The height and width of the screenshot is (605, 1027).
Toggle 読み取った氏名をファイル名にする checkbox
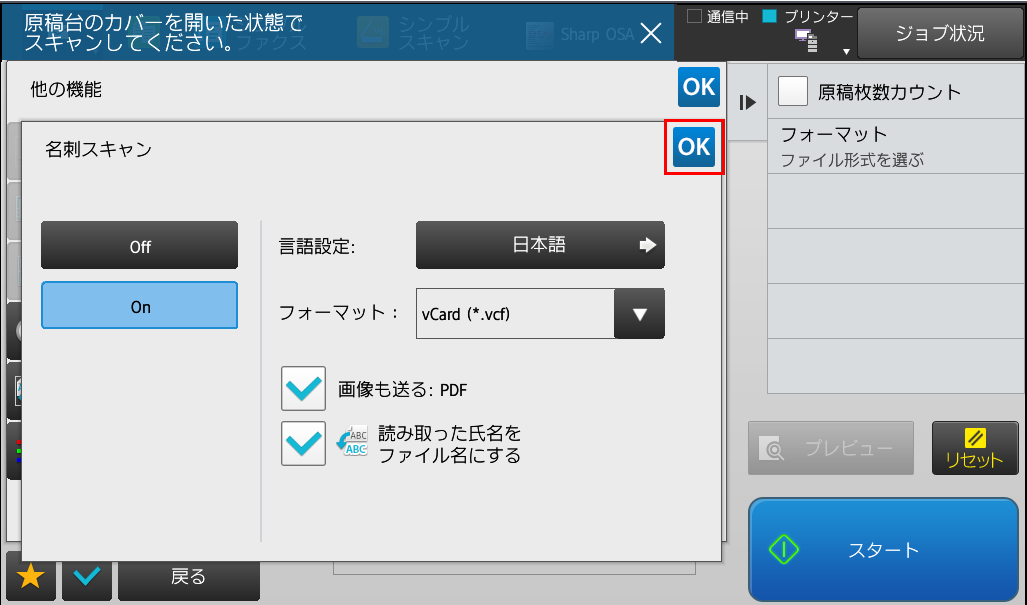303,443
